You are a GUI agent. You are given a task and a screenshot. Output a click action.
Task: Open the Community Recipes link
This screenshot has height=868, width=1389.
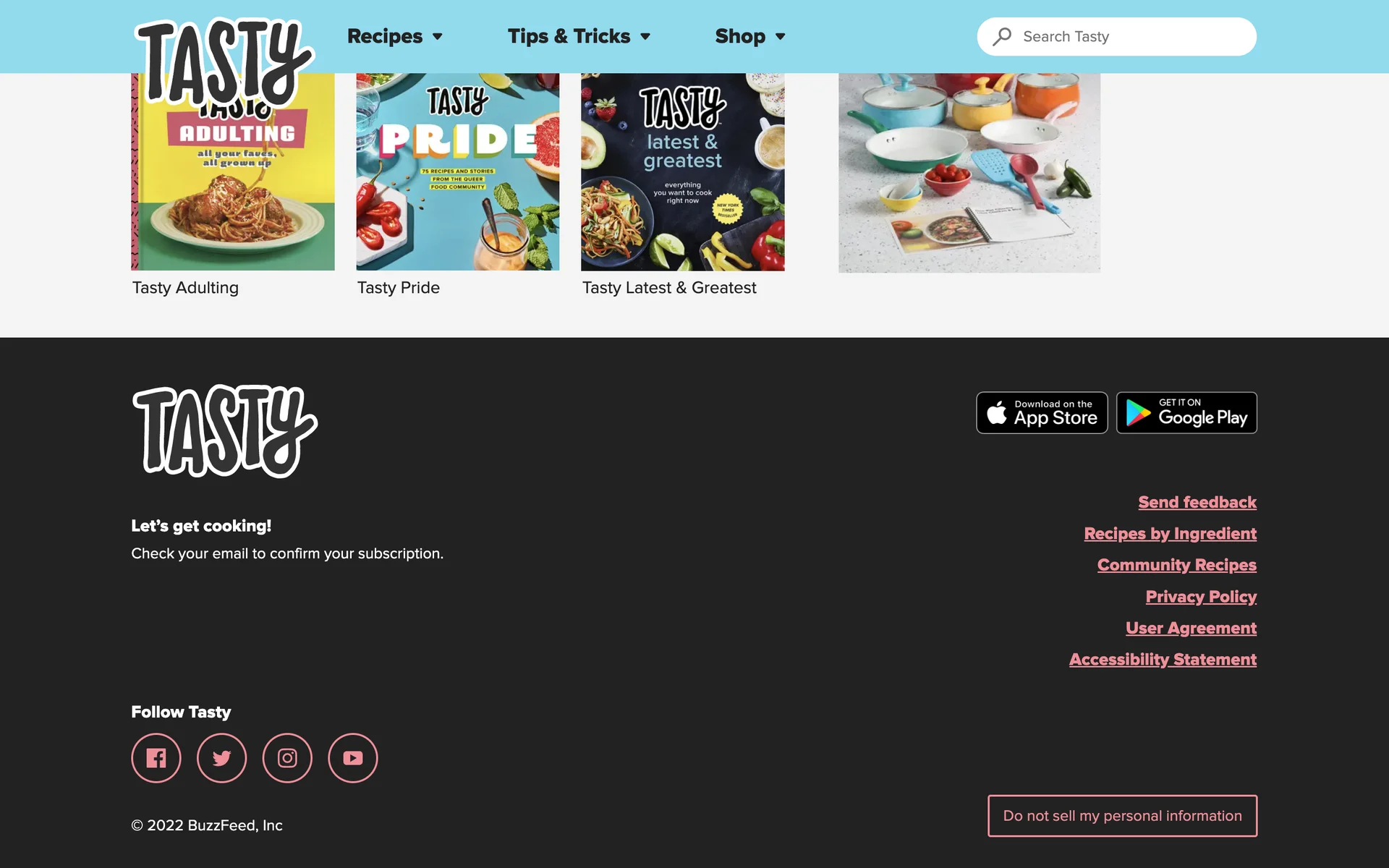[1176, 565]
